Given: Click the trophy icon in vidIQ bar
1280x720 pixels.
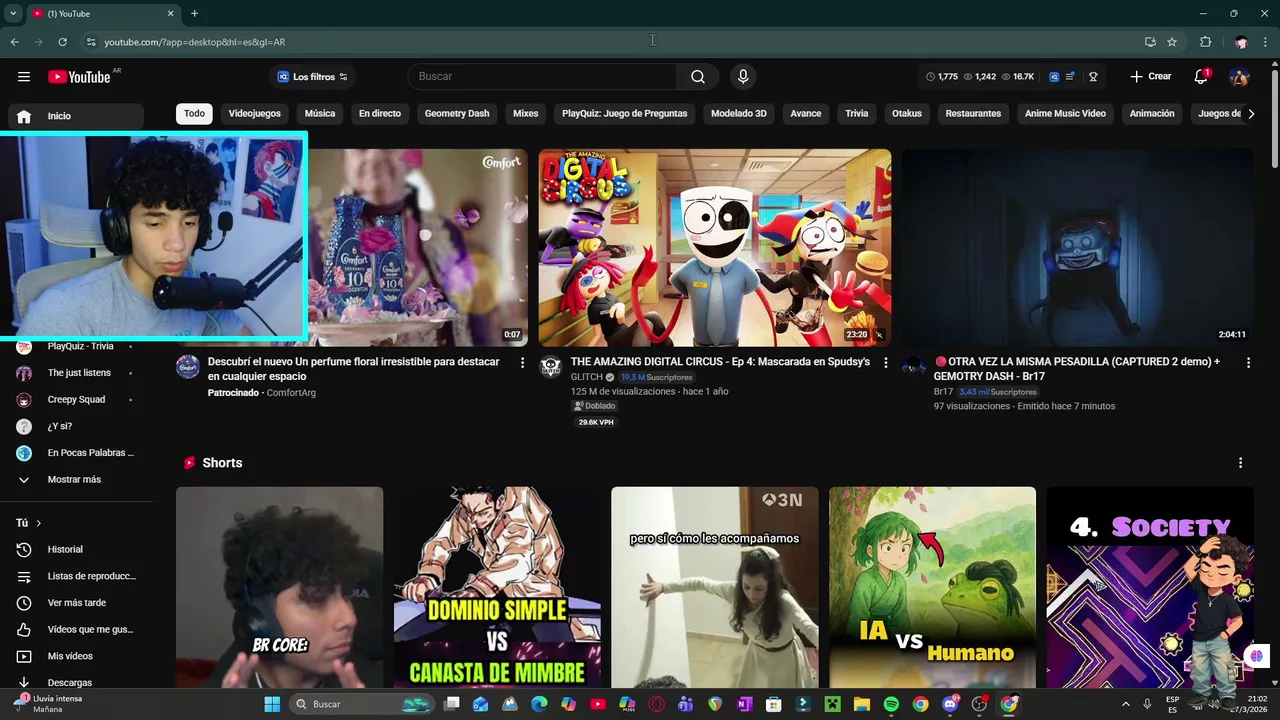Looking at the screenshot, I should (x=1093, y=77).
